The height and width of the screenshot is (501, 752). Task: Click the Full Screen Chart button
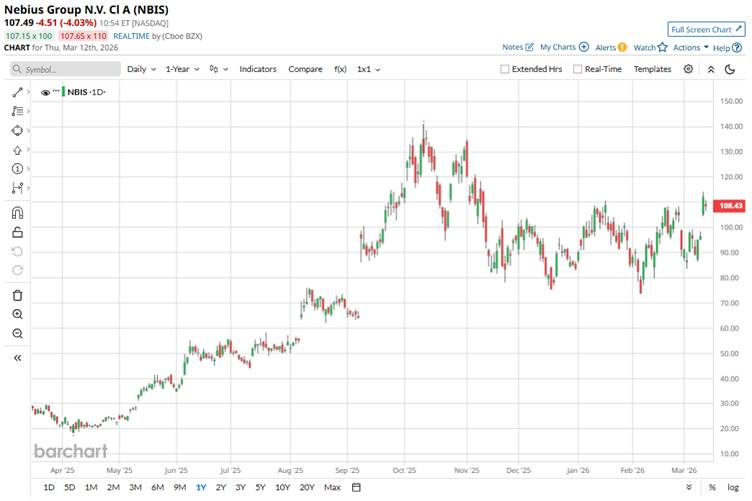[x=706, y=29]
